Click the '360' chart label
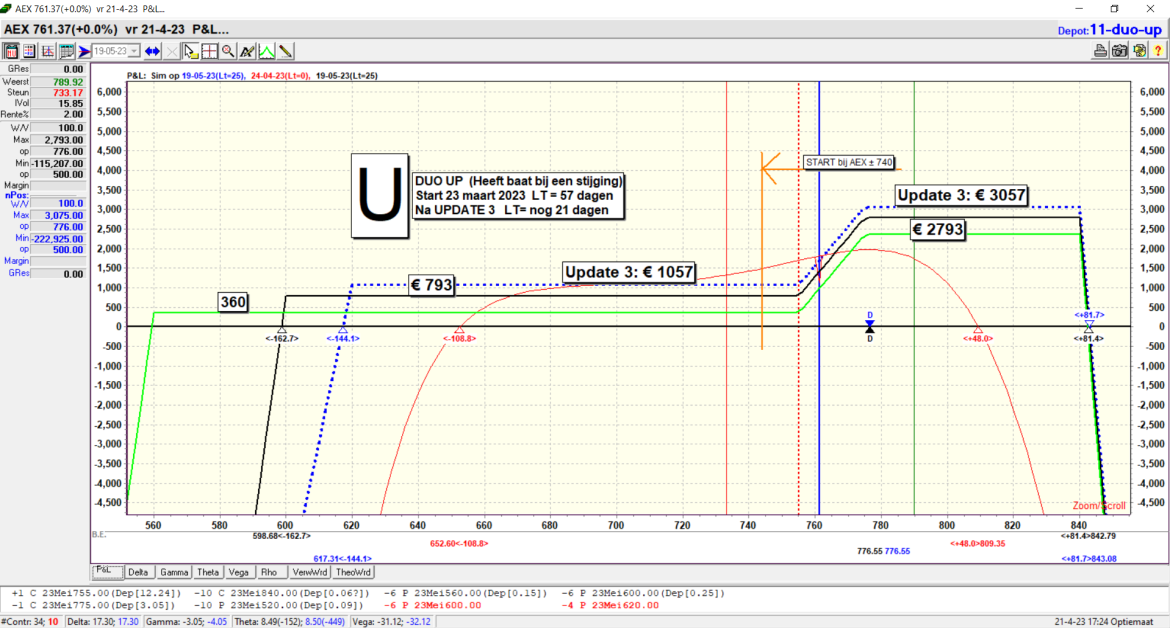Viewport: 1170px width, 628px height. [233, 302]
